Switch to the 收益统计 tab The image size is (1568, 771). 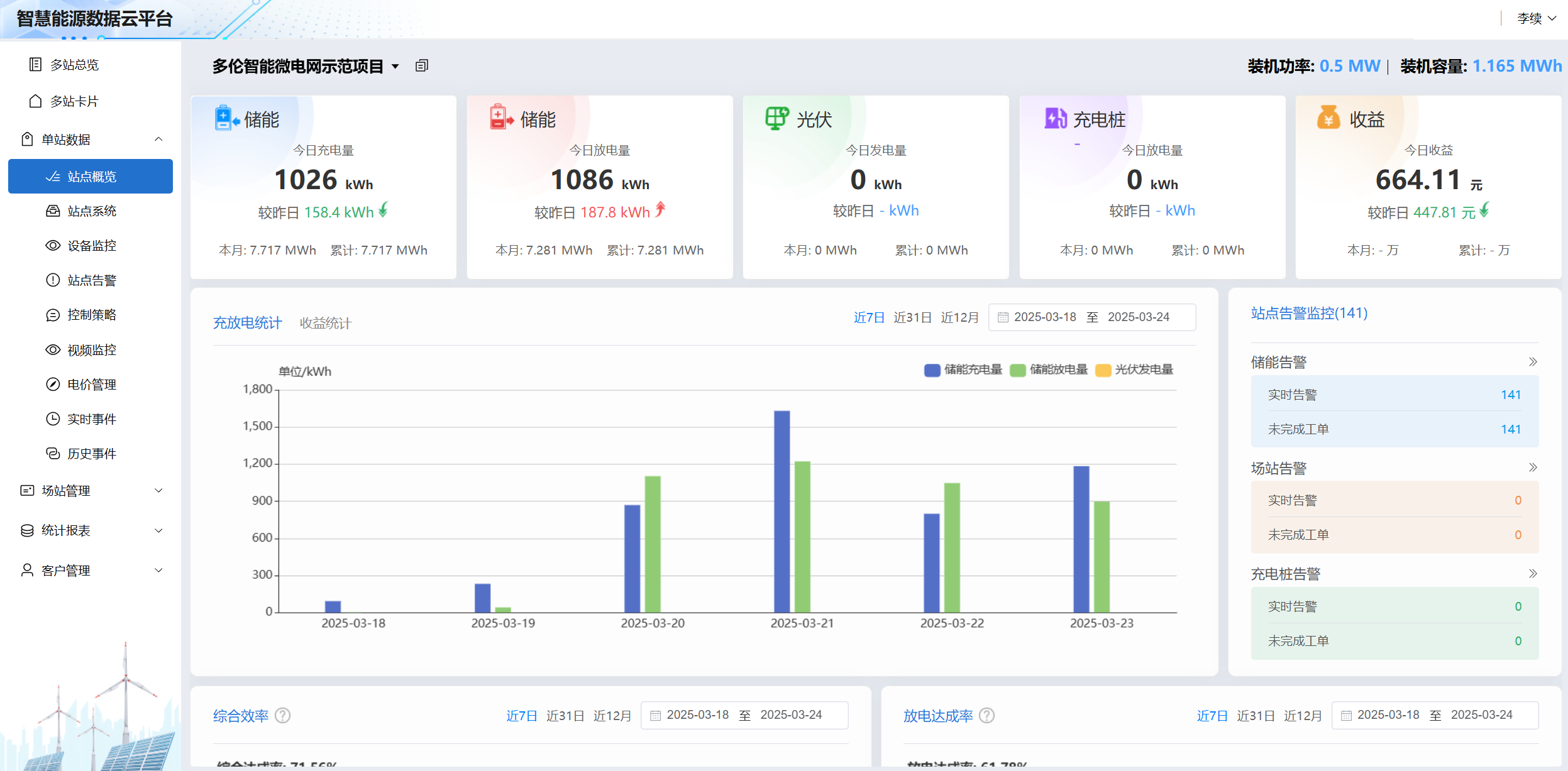click(325, 323)
